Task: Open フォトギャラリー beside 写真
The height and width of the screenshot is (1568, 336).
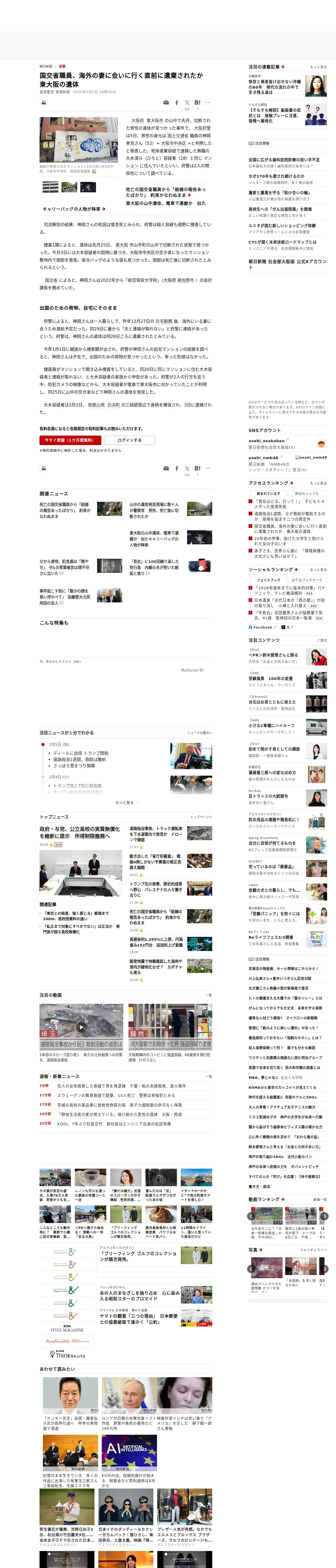Action: point(313,1250)
